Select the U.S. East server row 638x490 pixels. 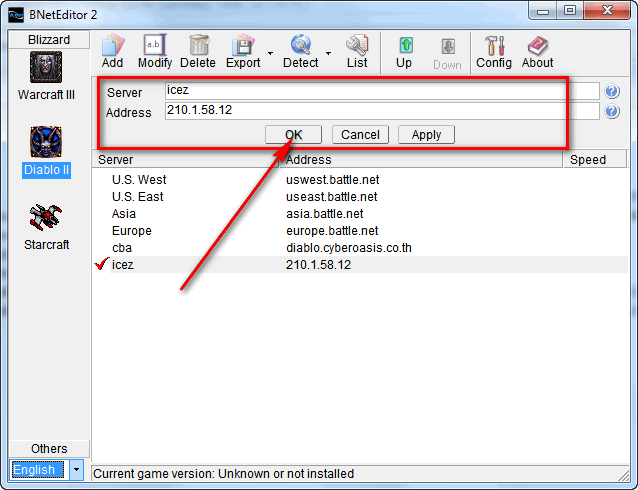(360, 197)
